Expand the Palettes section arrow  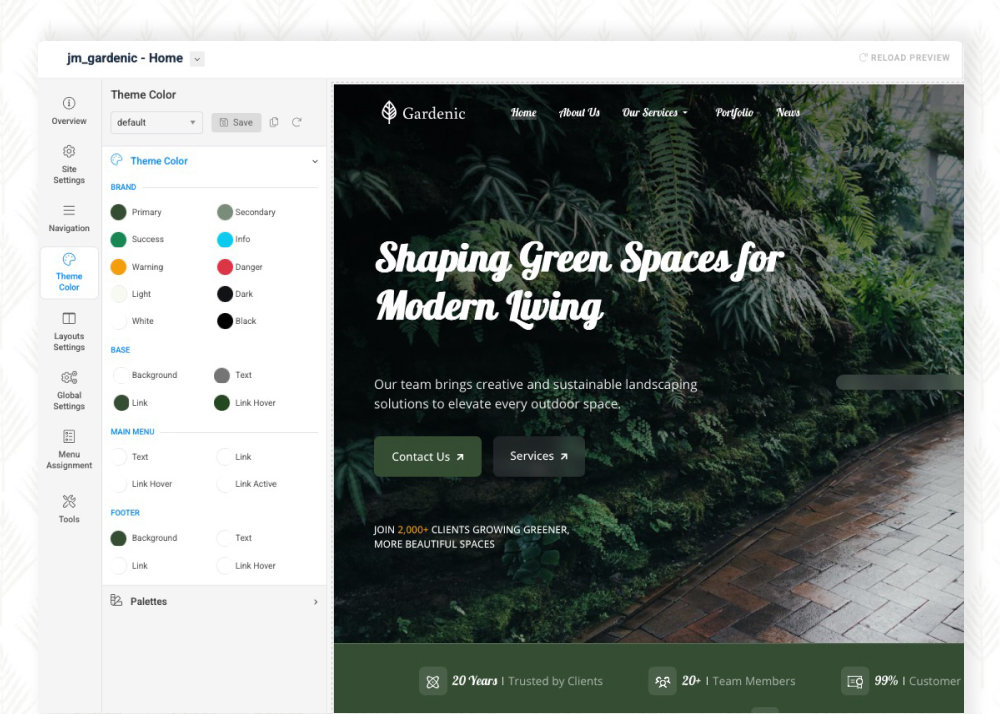click(x=316, y=602)
